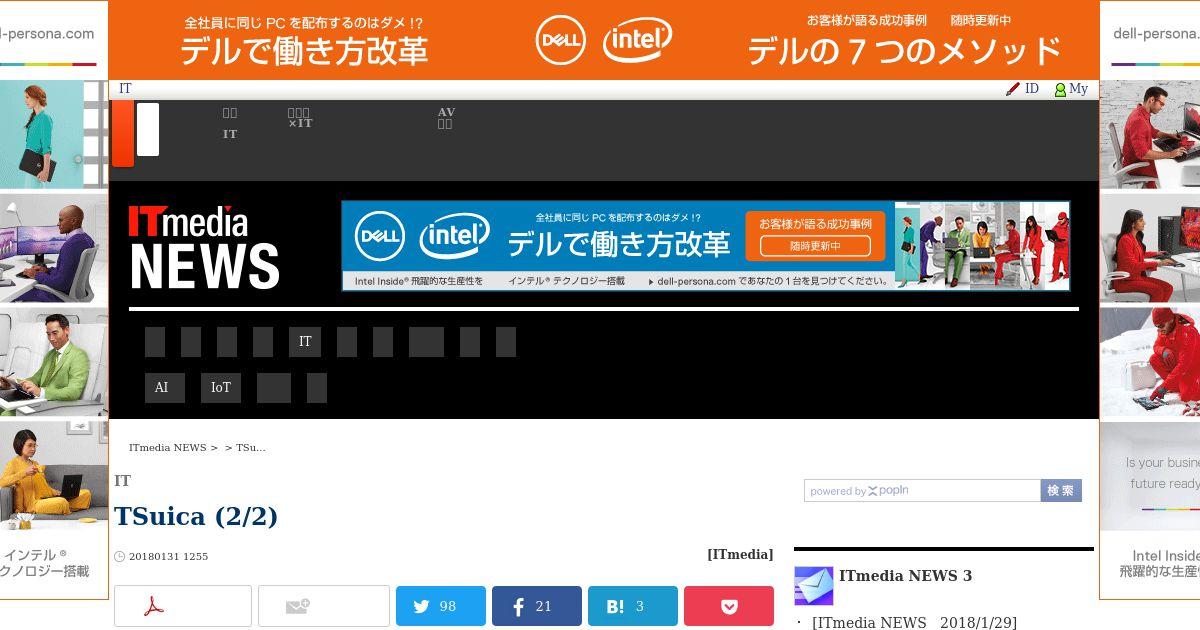Click the IT link in top-left bar
Viewport: 1200px width, 630px height.
pos(125,89)
